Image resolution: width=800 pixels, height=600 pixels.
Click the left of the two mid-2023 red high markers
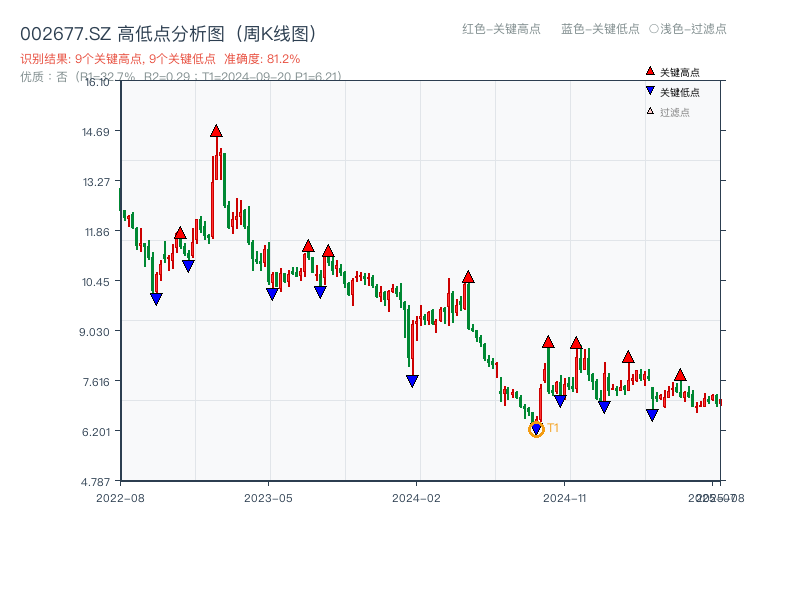(x=308, y=246)
